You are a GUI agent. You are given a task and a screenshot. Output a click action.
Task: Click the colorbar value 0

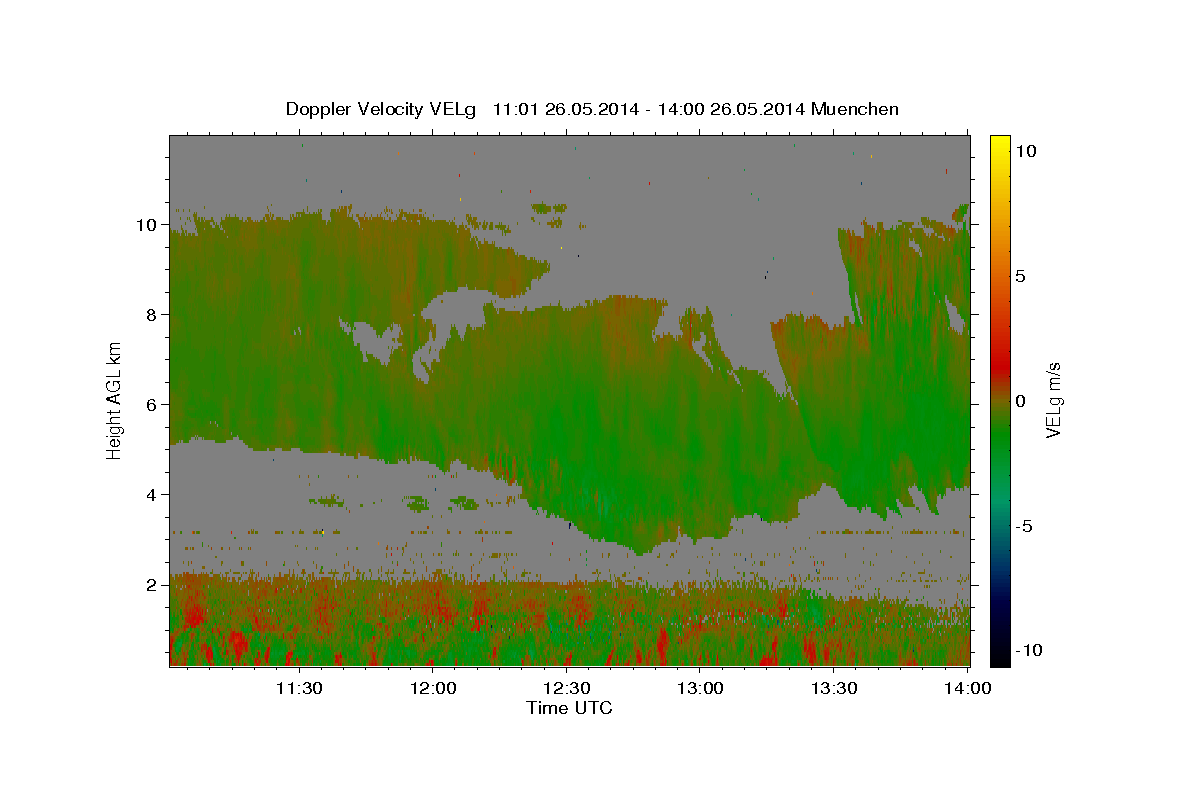(x=1021, y=400)
